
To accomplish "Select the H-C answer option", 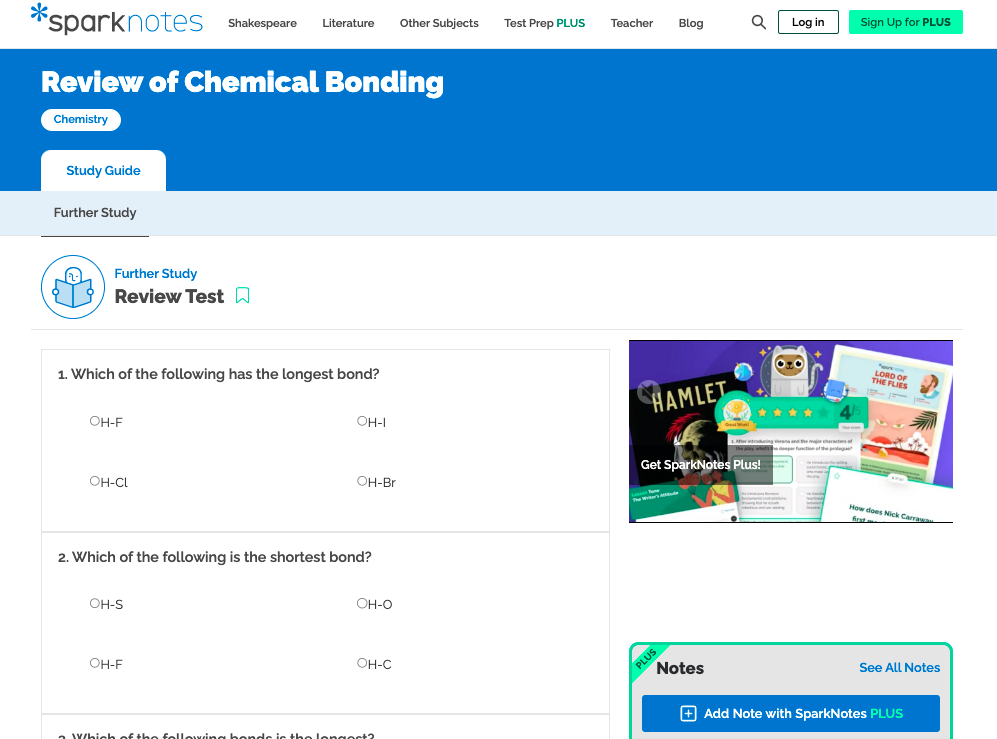I will (361, 663).
